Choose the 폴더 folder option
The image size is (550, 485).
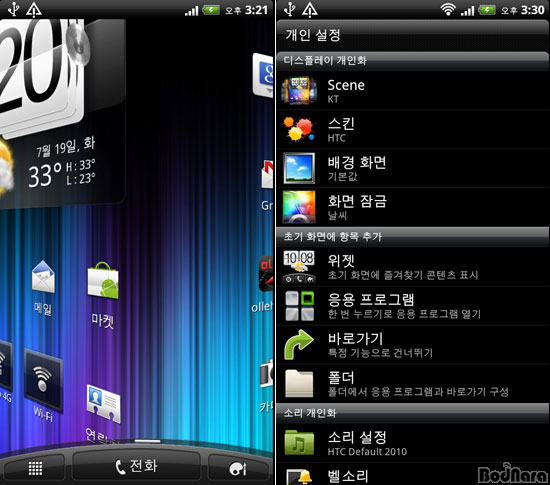click(413, 384)
